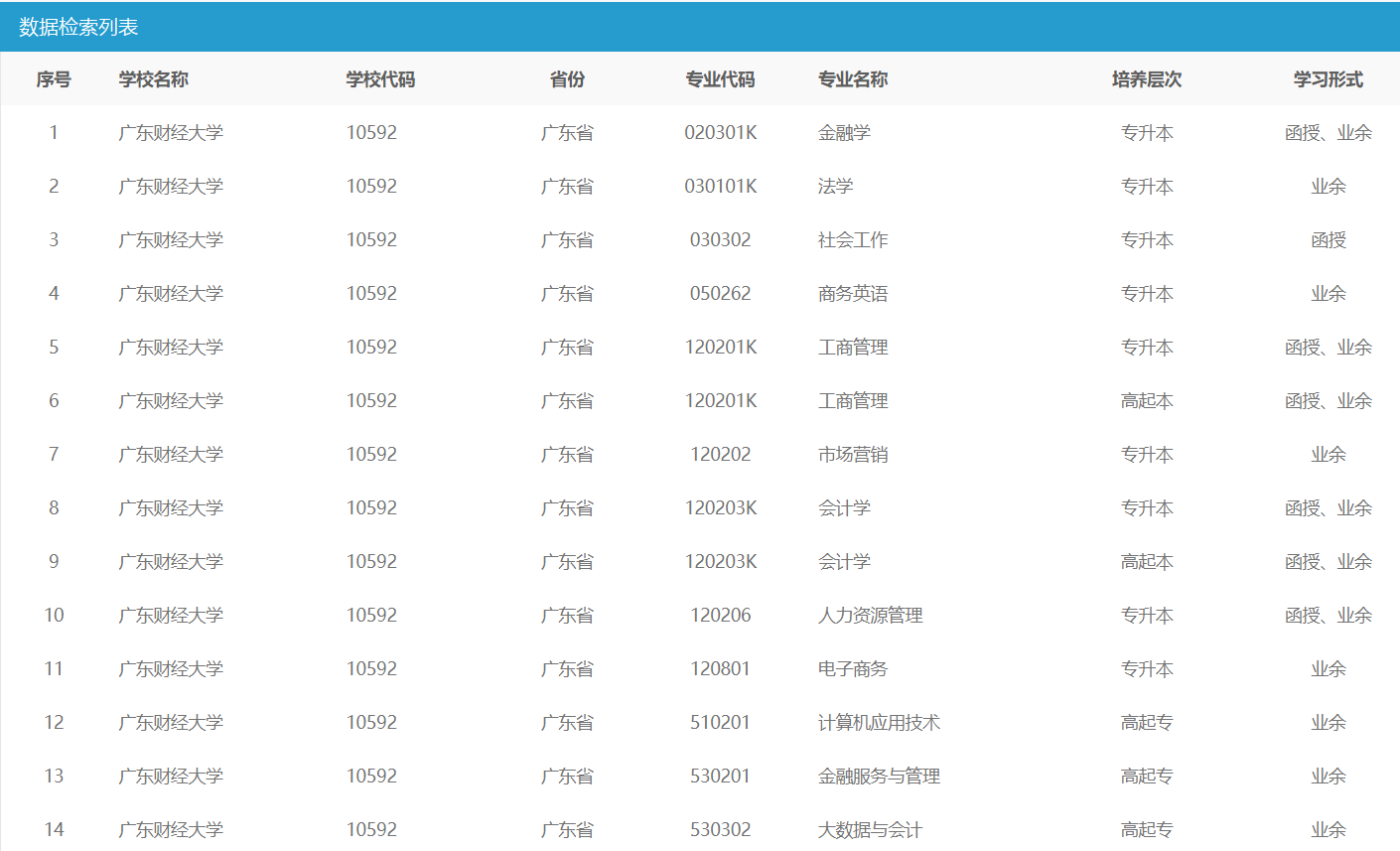The height and width of the screenshot is (851, 1400).
Task: Click the 省份 column header
Action: click(567, 79)
